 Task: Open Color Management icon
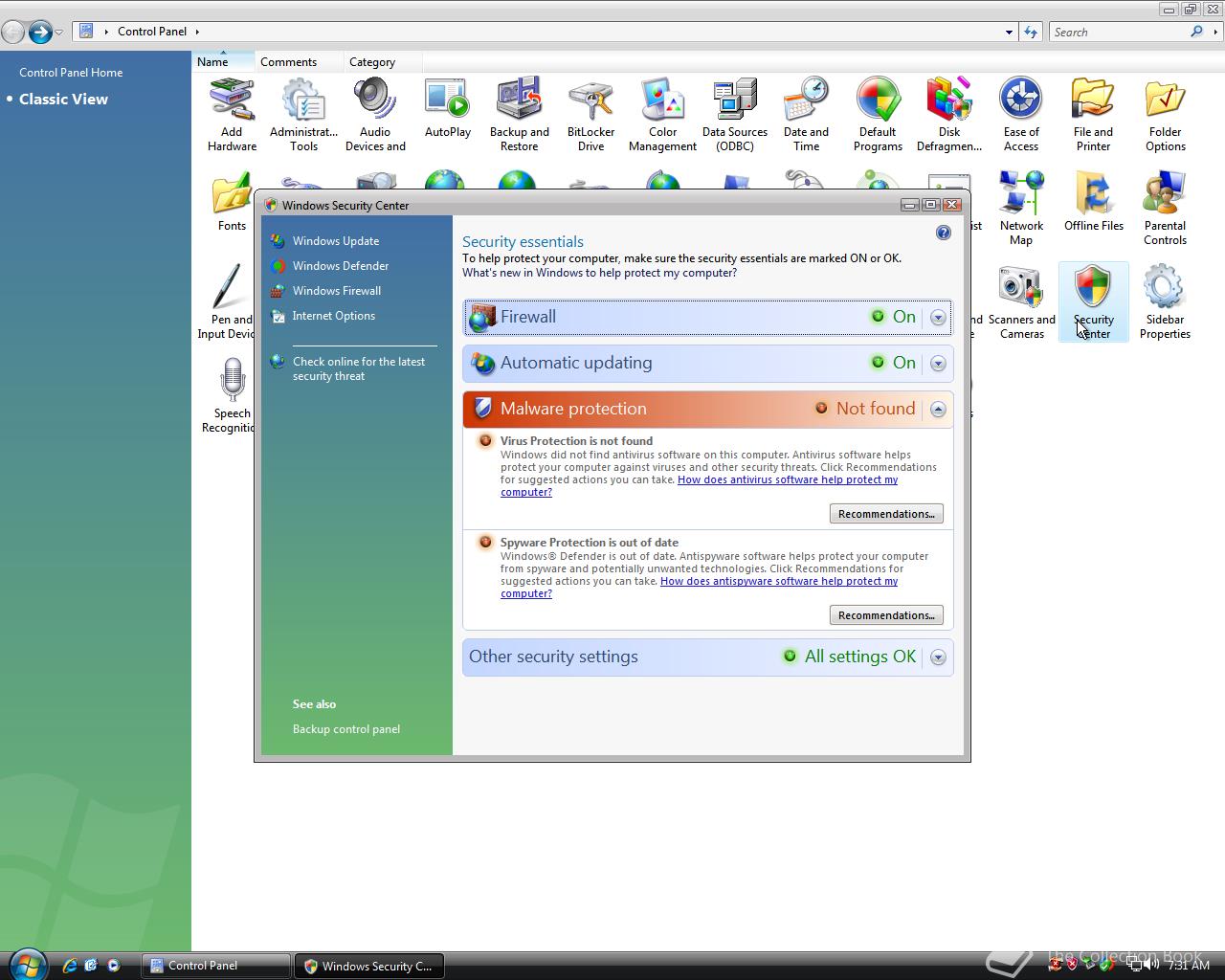point(662,115)
